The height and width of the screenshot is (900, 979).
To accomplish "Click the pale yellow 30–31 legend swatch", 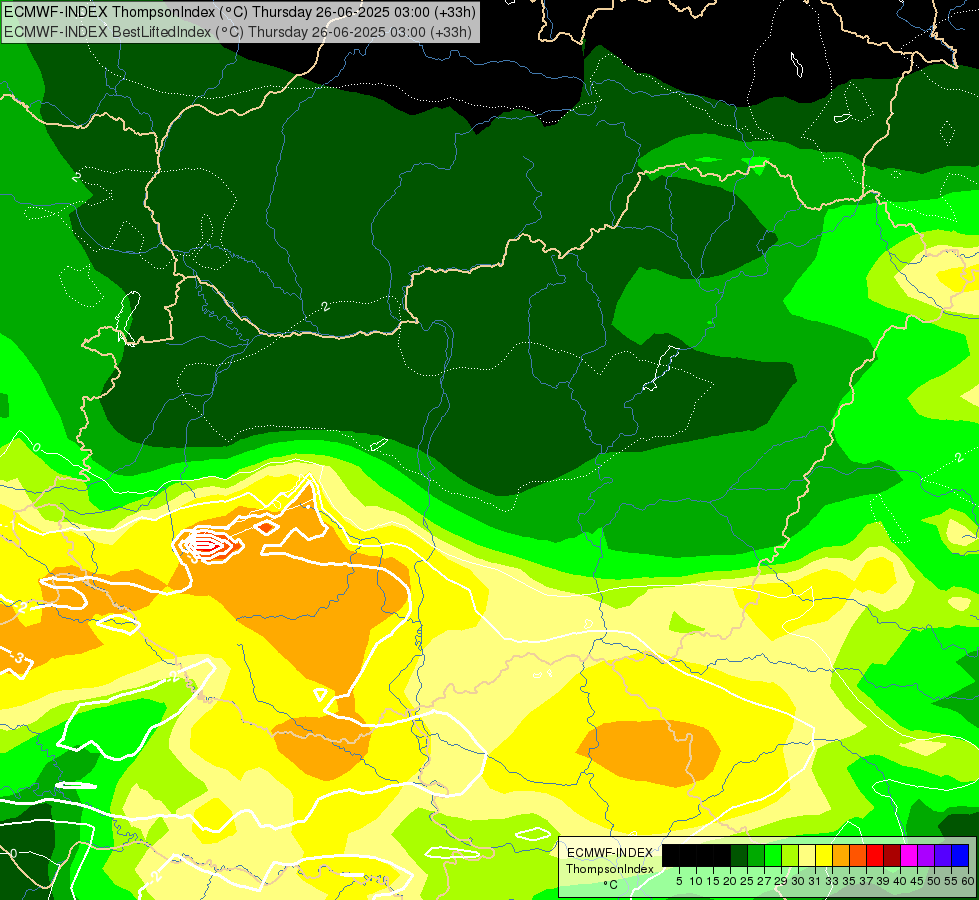I will (807, 855).
